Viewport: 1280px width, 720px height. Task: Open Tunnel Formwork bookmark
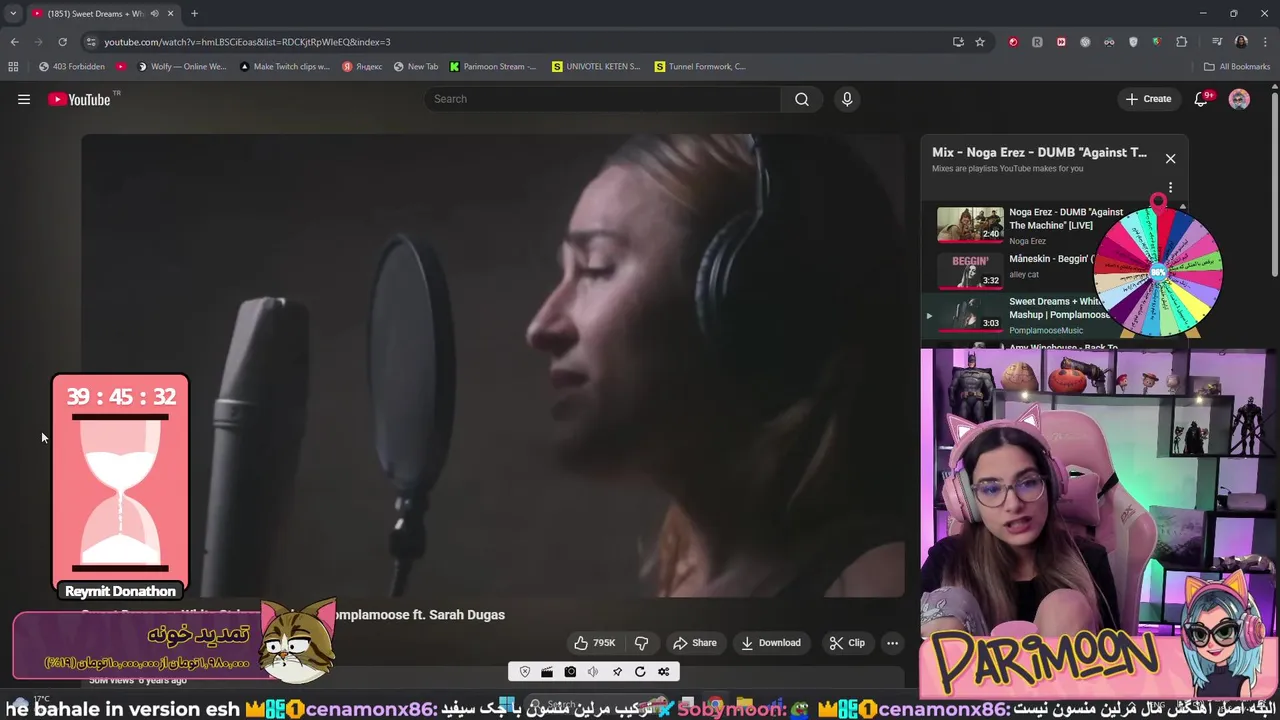coord(700,67)
